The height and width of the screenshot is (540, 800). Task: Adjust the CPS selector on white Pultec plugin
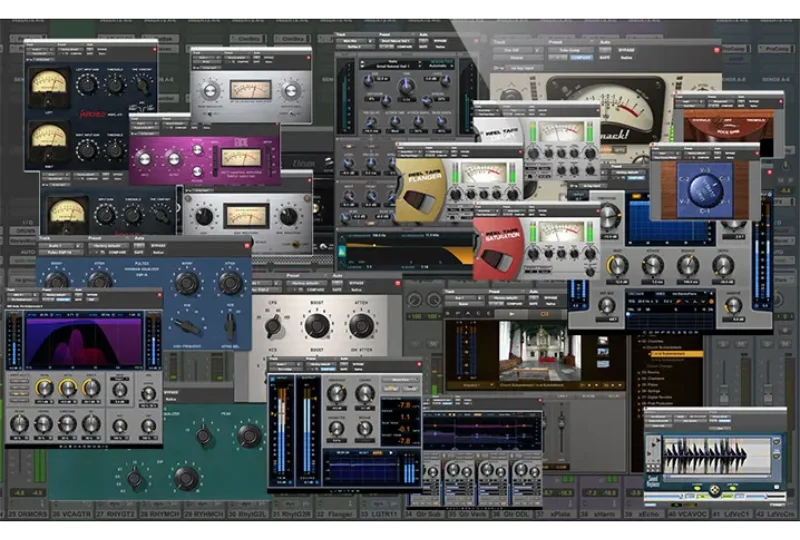273,325
